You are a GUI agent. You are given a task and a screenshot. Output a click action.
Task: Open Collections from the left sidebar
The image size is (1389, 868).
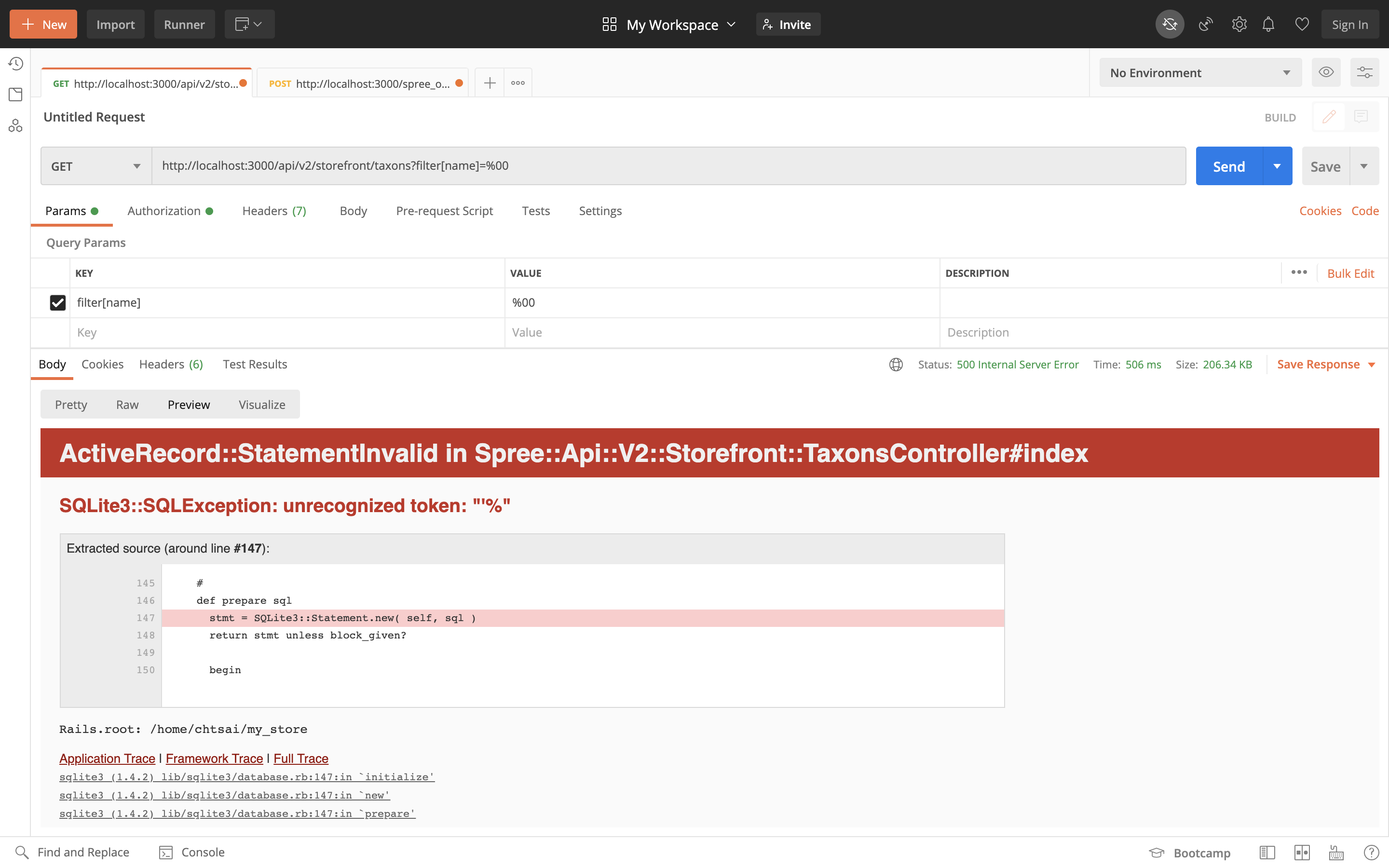tap(15, 94)
